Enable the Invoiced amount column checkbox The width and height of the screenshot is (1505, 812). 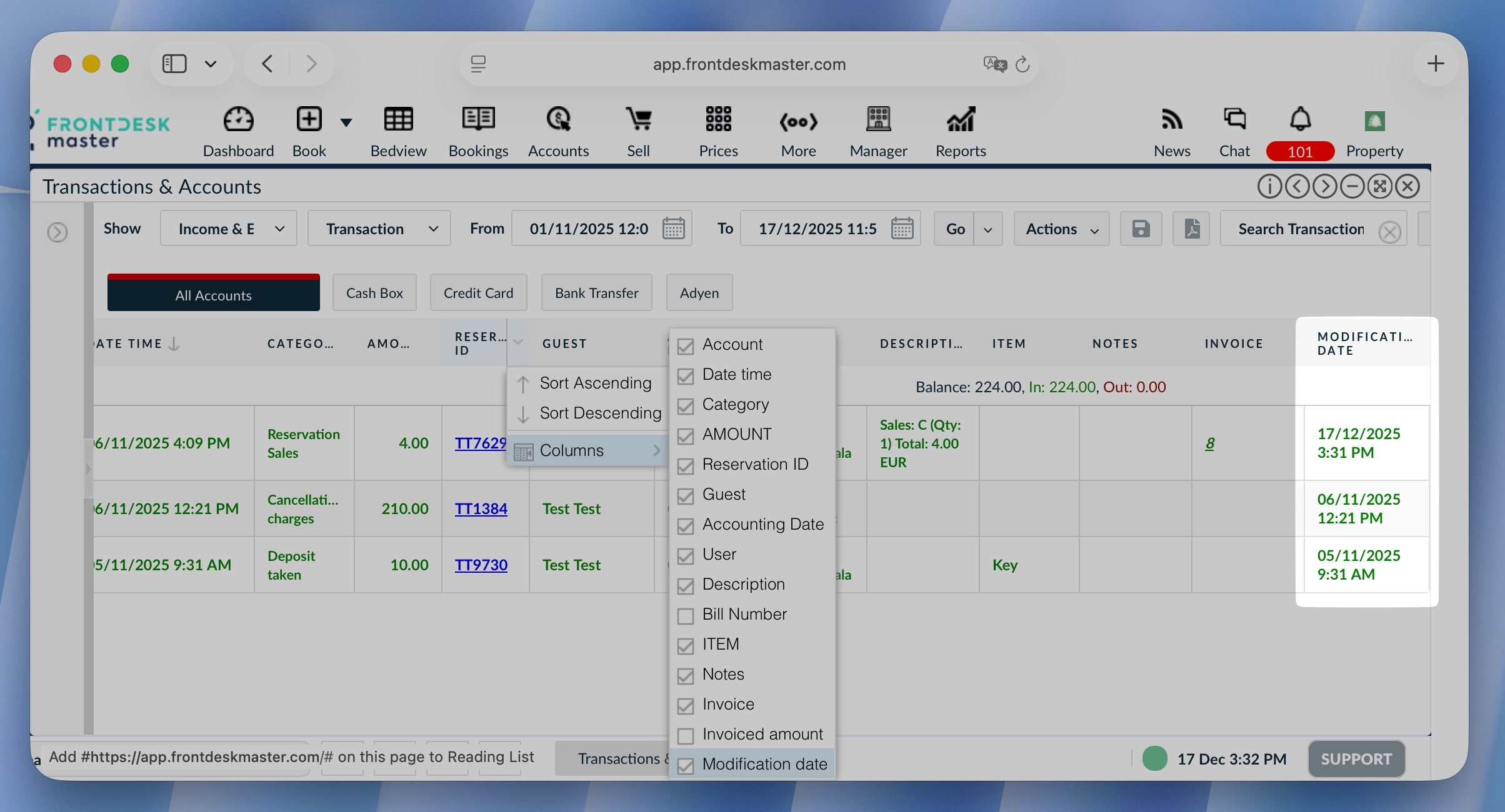click(686, 736)
